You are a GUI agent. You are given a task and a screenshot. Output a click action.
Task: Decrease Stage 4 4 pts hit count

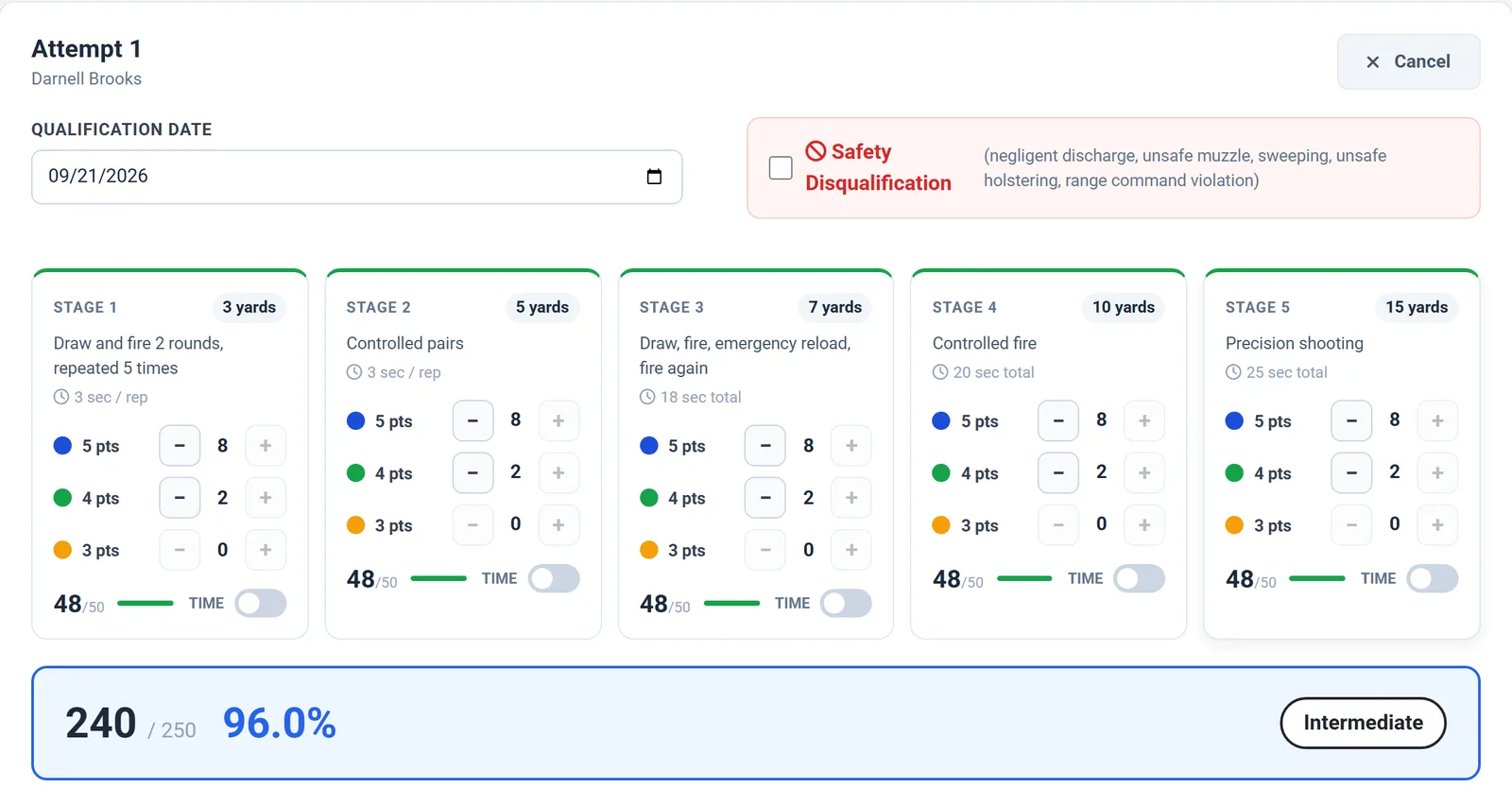[x=1058, y=473]
